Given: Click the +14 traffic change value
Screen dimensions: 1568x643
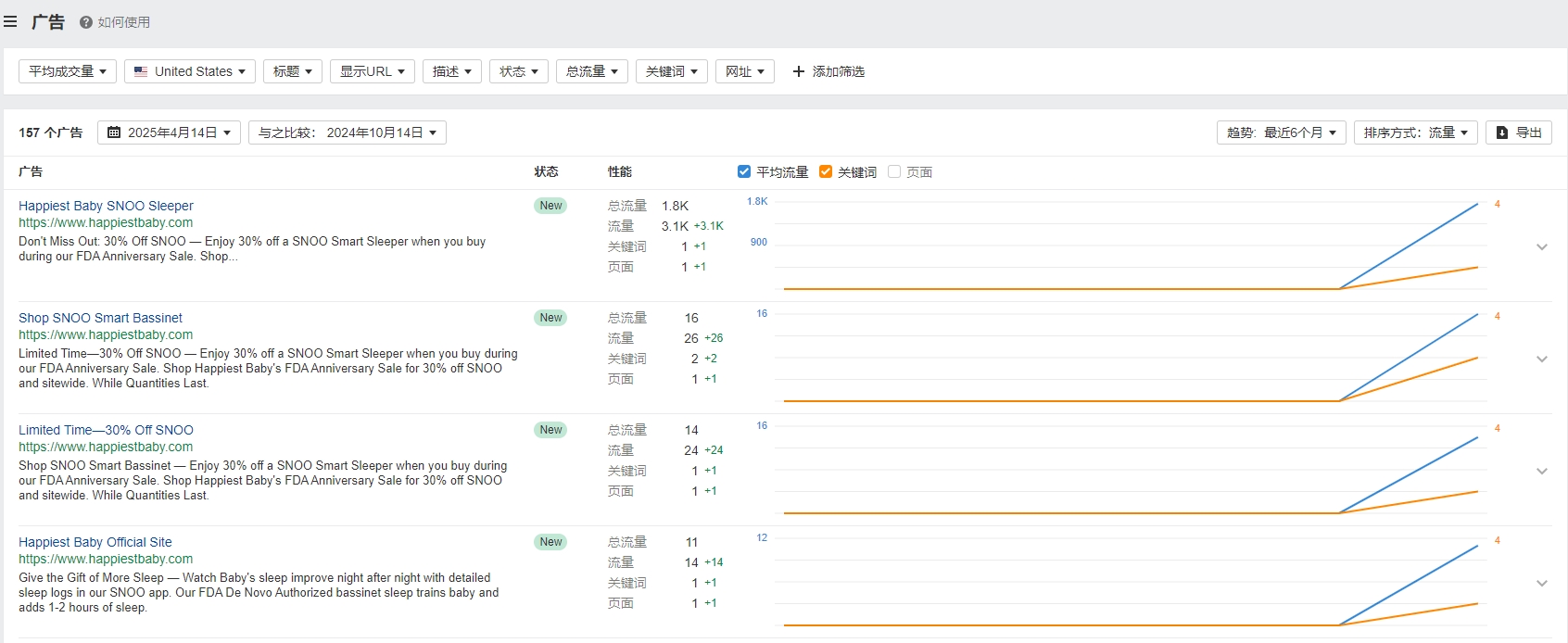Looking at the screenshot, I should tap(714, 562).
